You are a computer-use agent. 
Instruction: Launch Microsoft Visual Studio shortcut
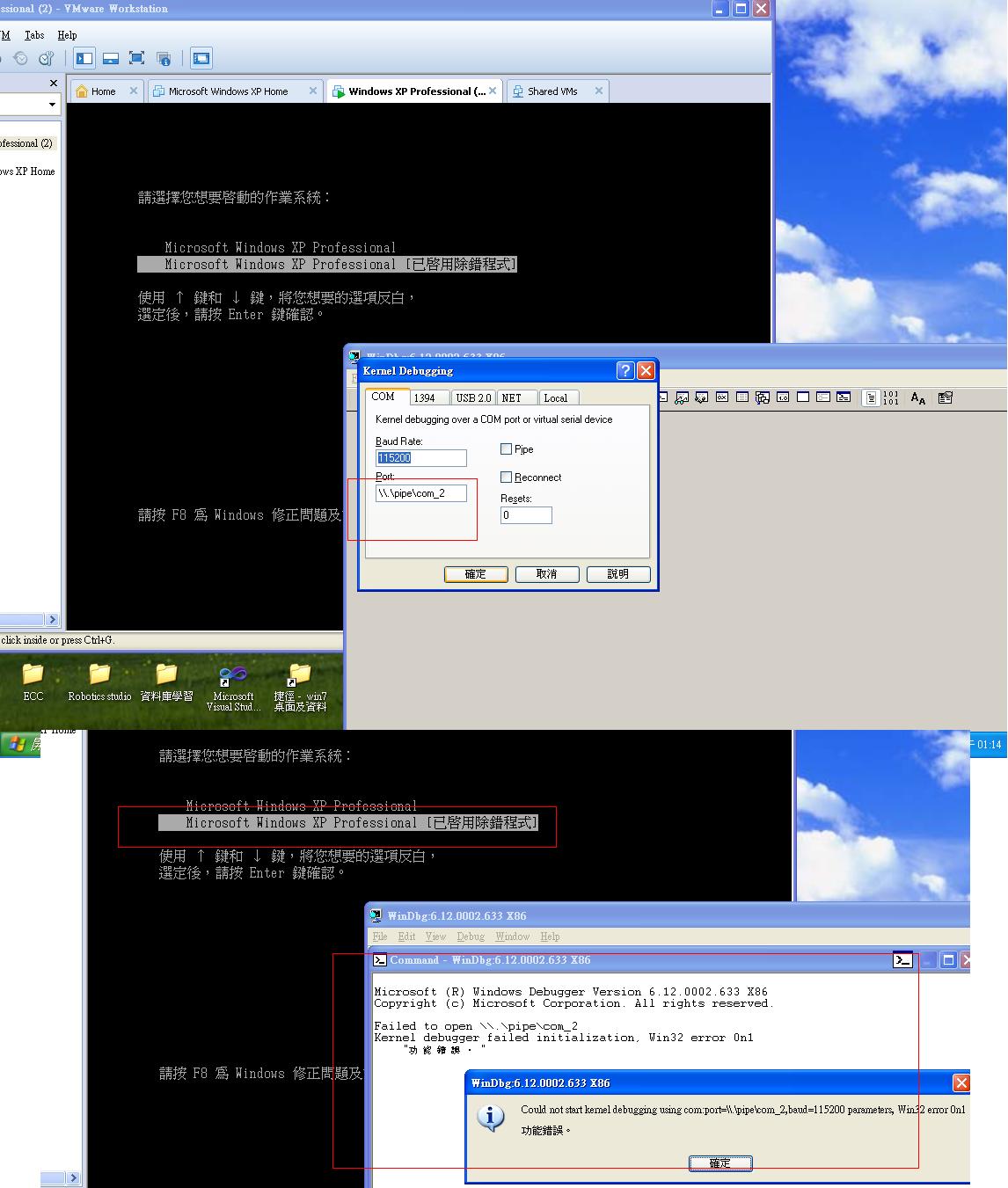tap(233, 687)
